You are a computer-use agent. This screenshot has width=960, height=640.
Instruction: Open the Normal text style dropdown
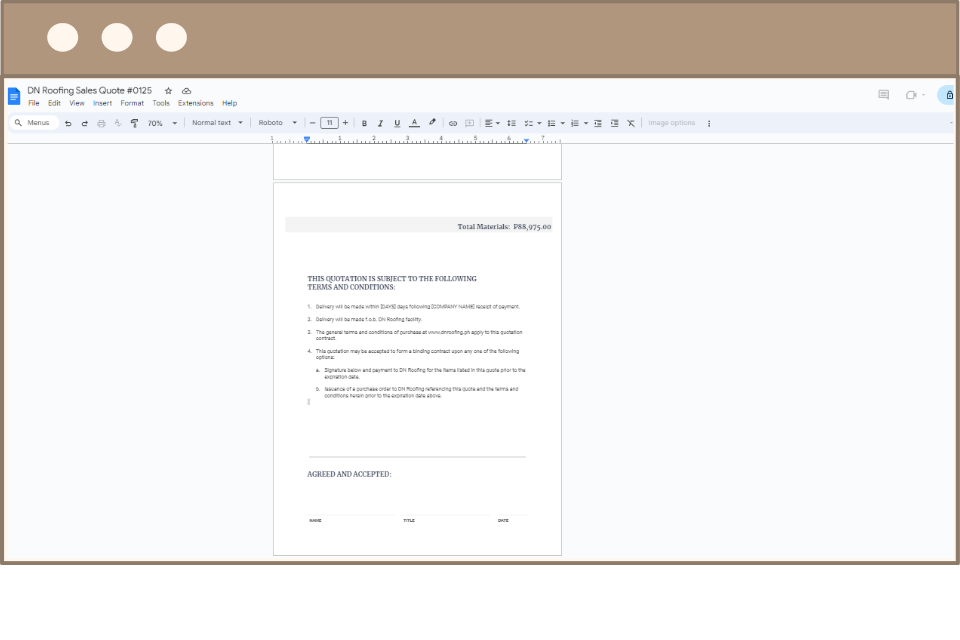217,122
